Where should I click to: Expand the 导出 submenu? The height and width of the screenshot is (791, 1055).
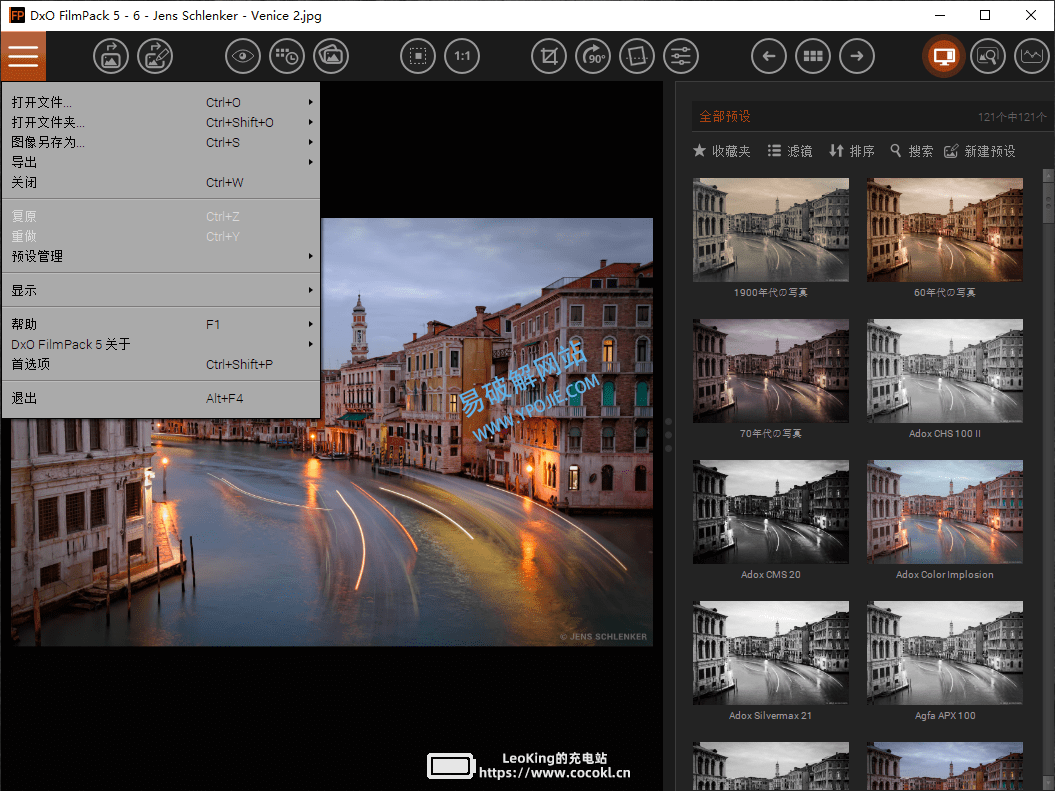click(161, 162)
